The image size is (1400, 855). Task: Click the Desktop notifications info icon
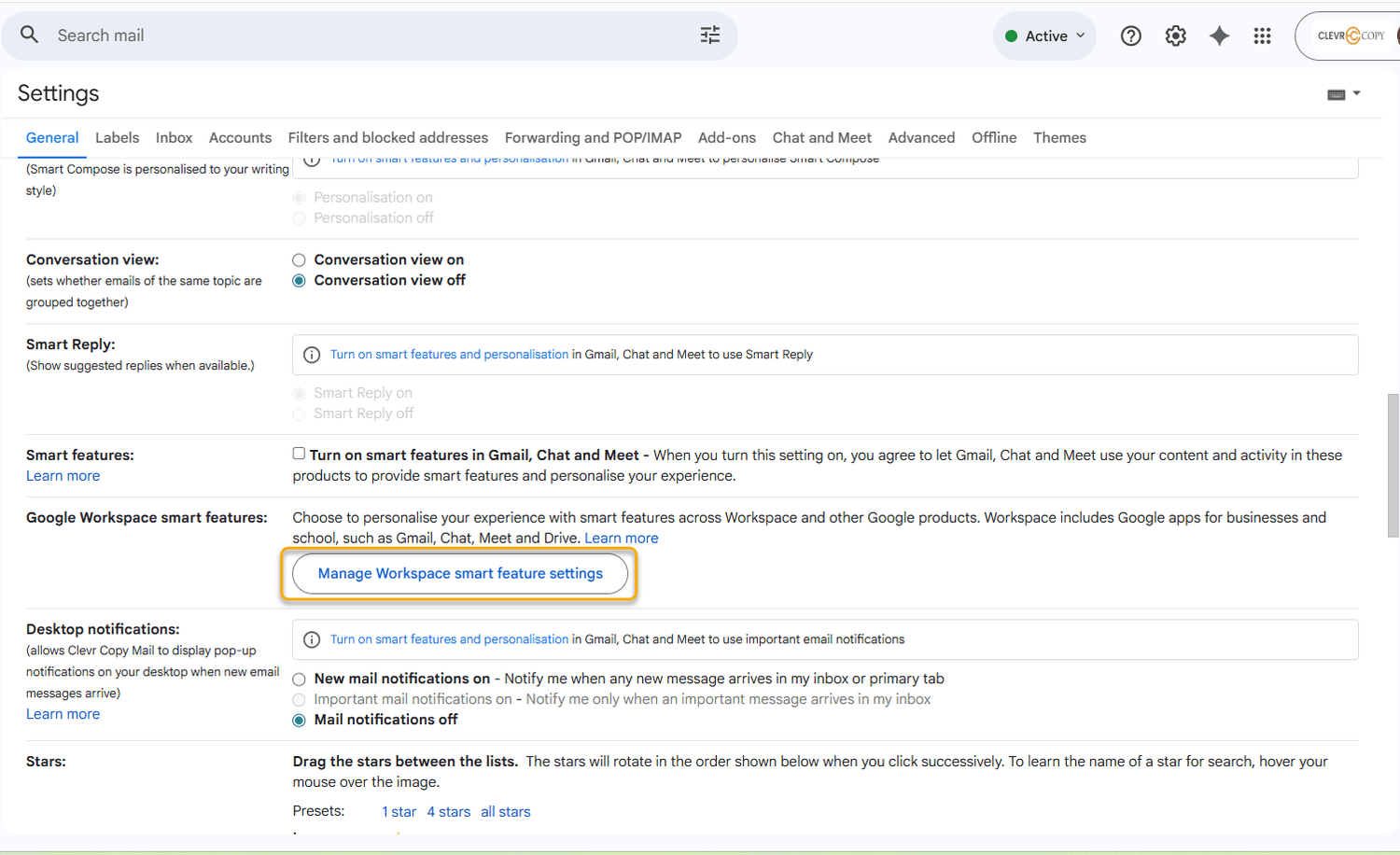[x=312, y=639]
